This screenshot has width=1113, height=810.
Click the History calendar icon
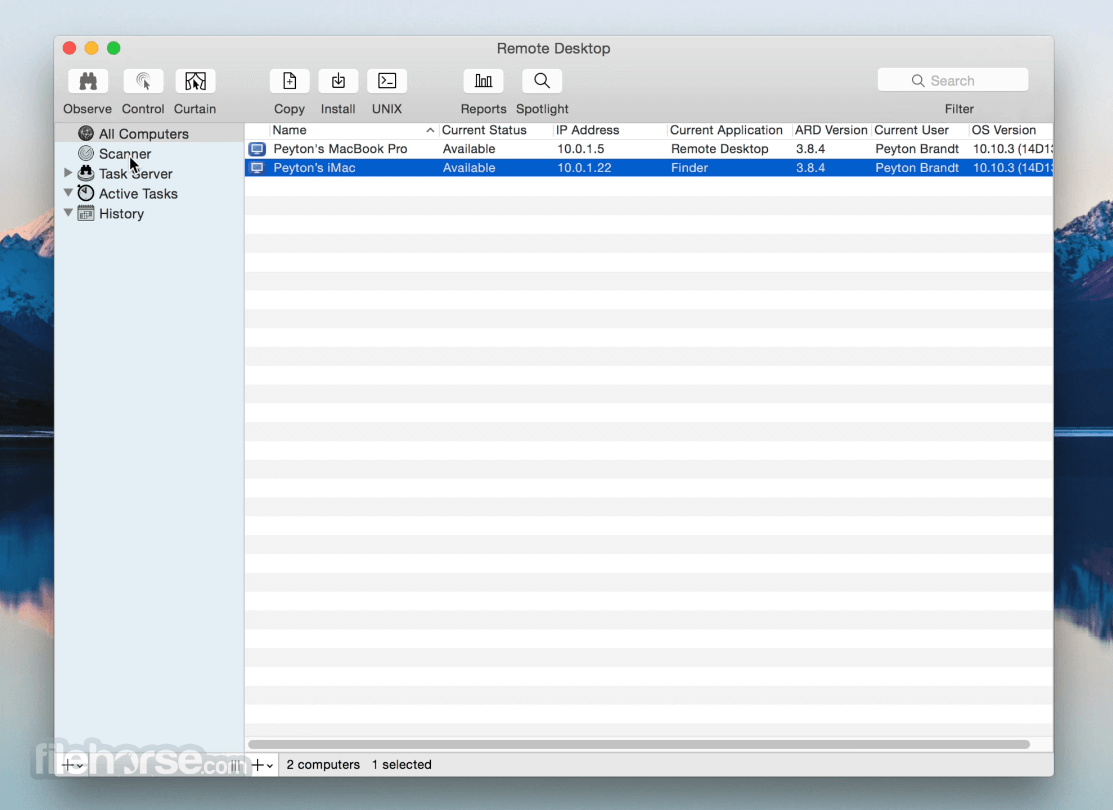pyautogui.click(x=86, y=213)
